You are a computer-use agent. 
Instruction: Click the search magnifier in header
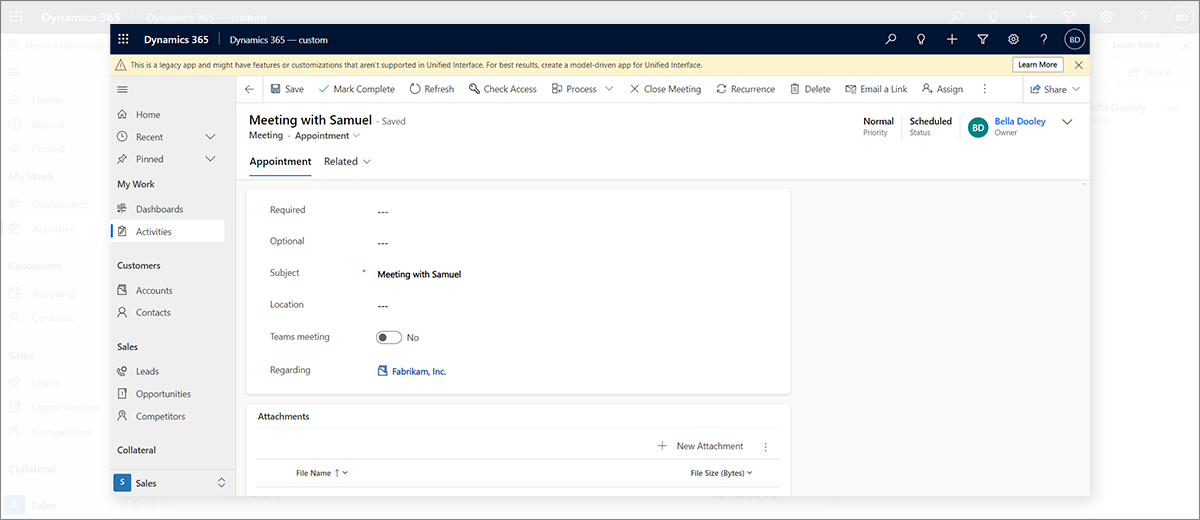891,40
